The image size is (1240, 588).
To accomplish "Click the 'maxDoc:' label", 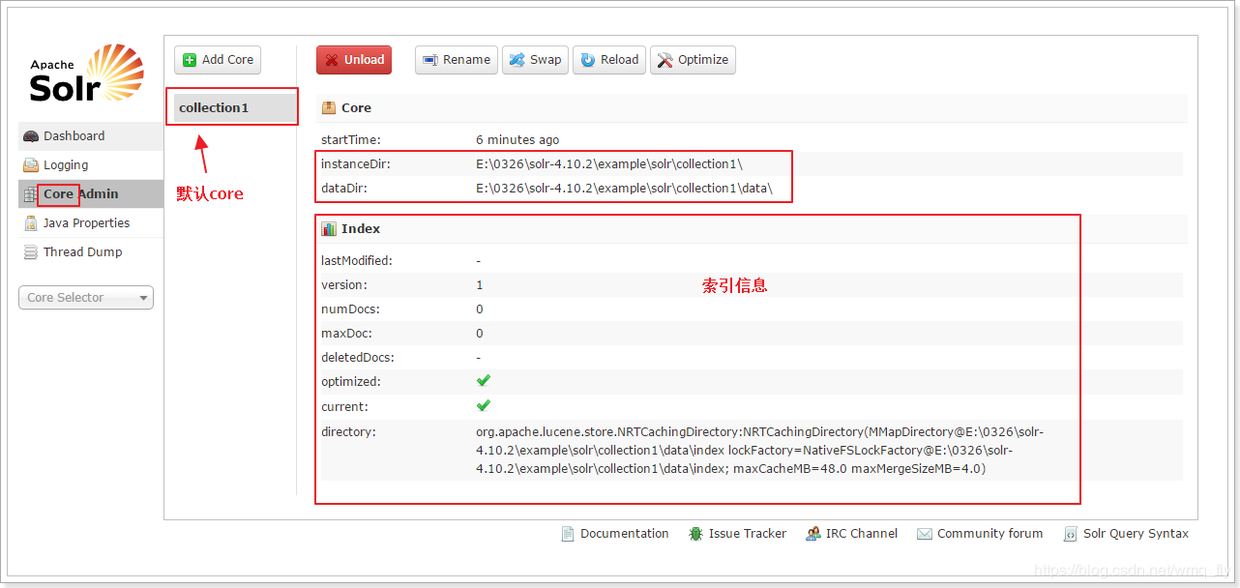I will tap(347, 333).
